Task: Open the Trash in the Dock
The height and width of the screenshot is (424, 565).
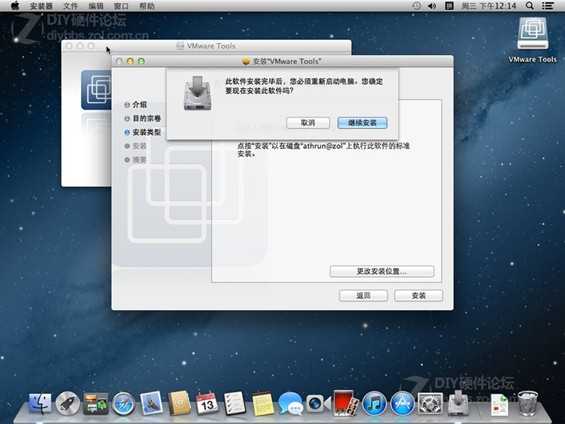Action: coord(528,403)
